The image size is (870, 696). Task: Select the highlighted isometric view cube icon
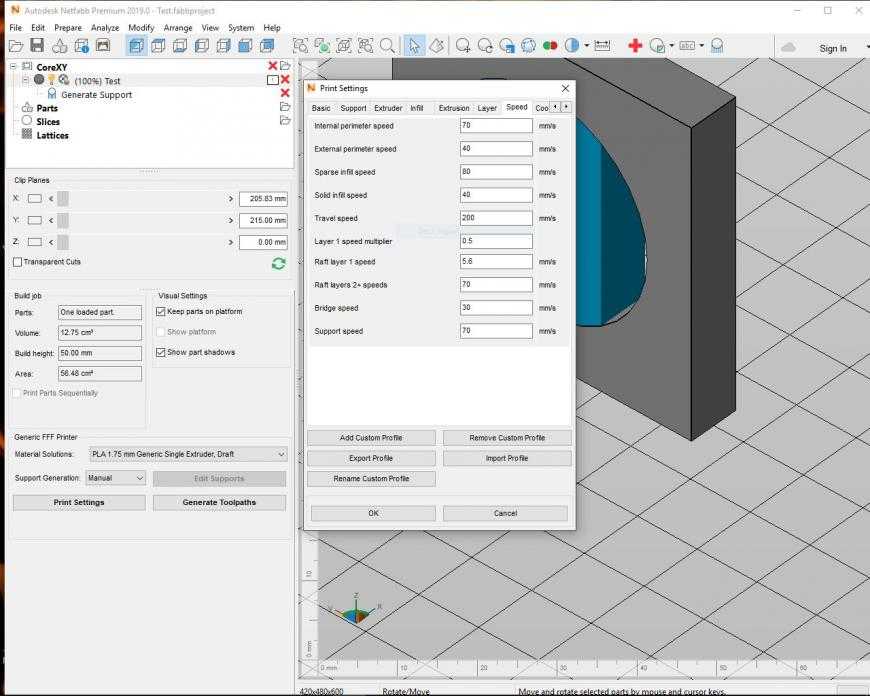coord(136,46)
